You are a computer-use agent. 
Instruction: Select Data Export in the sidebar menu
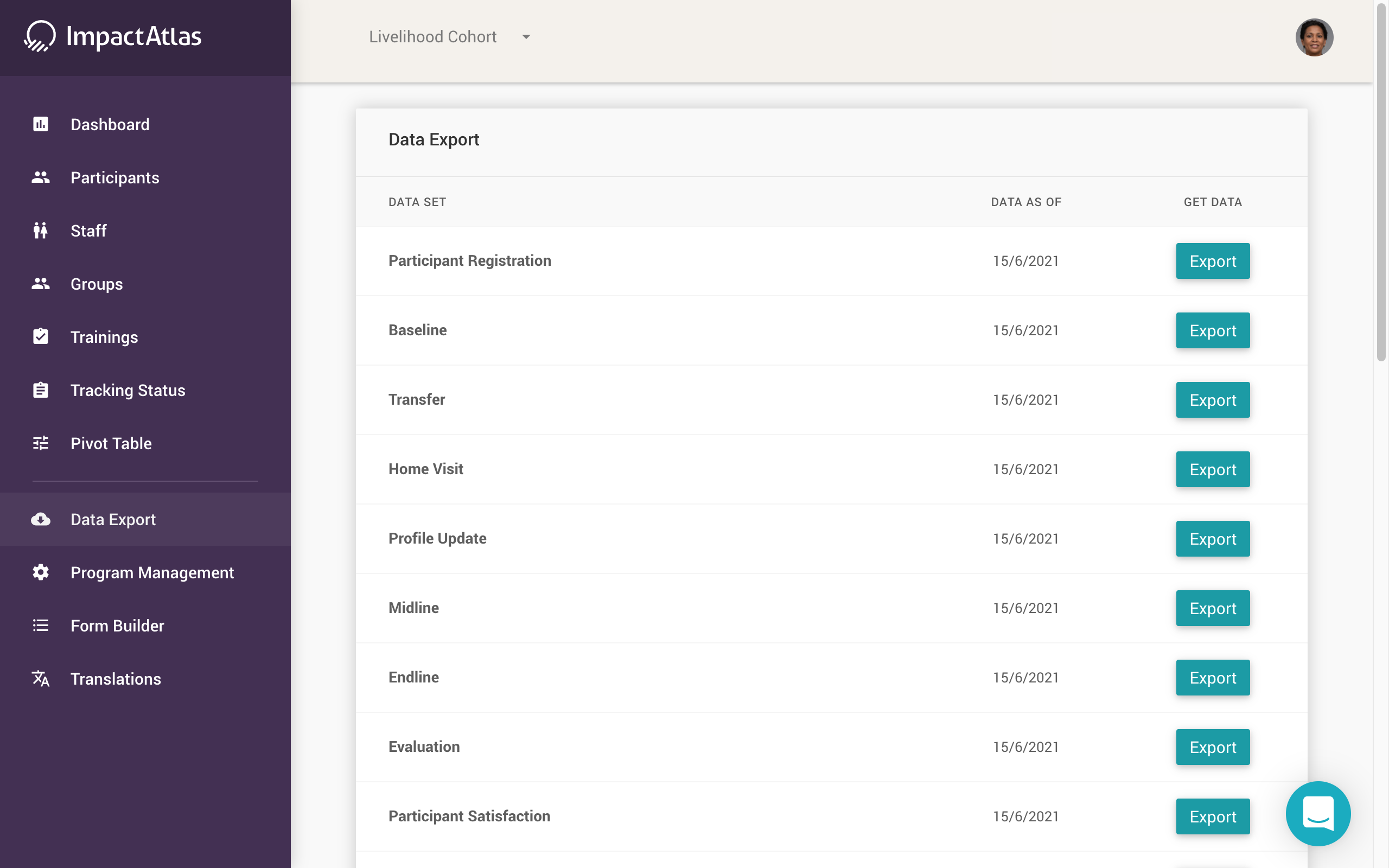(x=113, y=520)
